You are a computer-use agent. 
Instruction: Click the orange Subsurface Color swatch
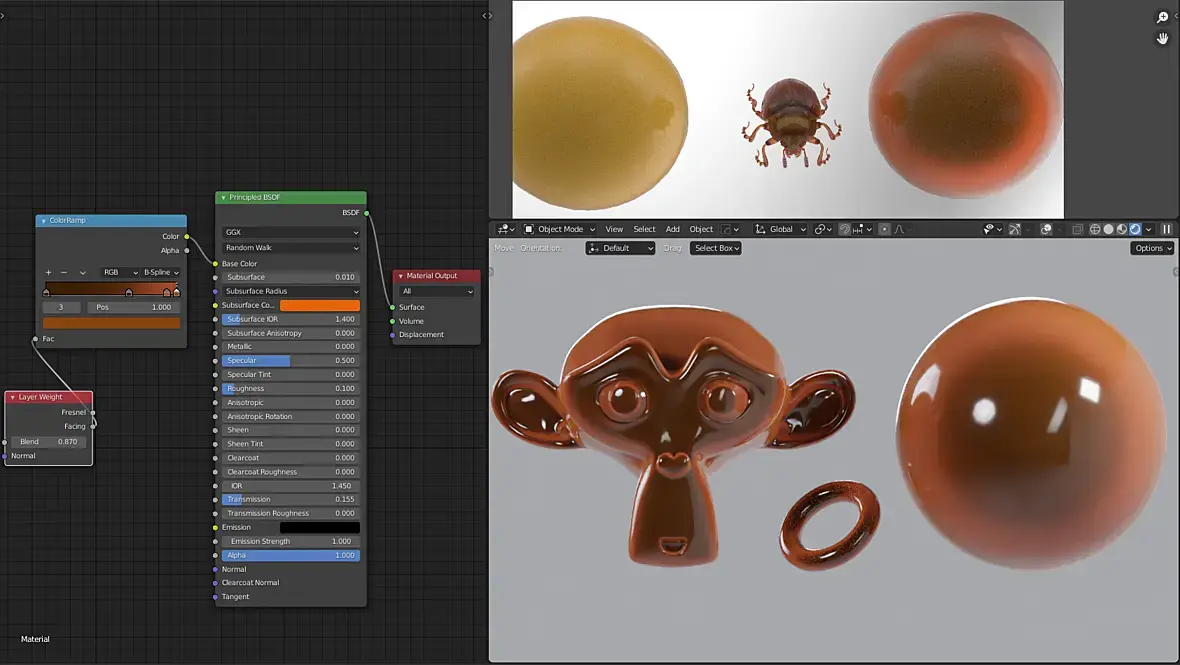pos(320,305)
